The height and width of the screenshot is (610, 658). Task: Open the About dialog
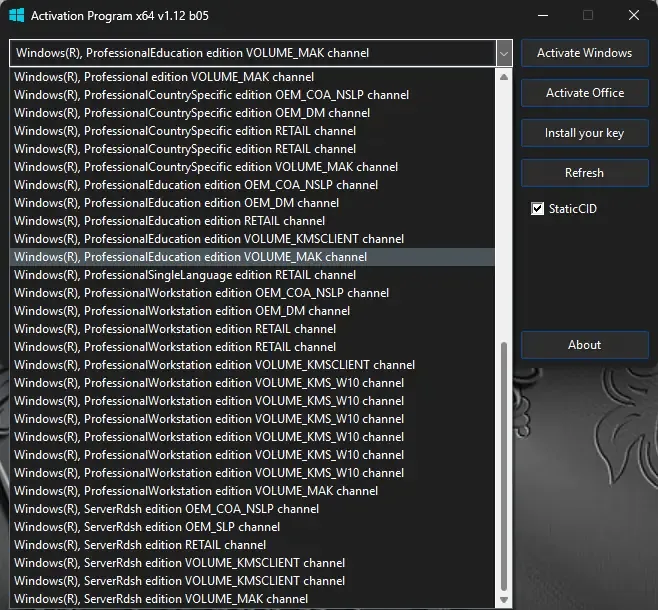pos(585,345)
